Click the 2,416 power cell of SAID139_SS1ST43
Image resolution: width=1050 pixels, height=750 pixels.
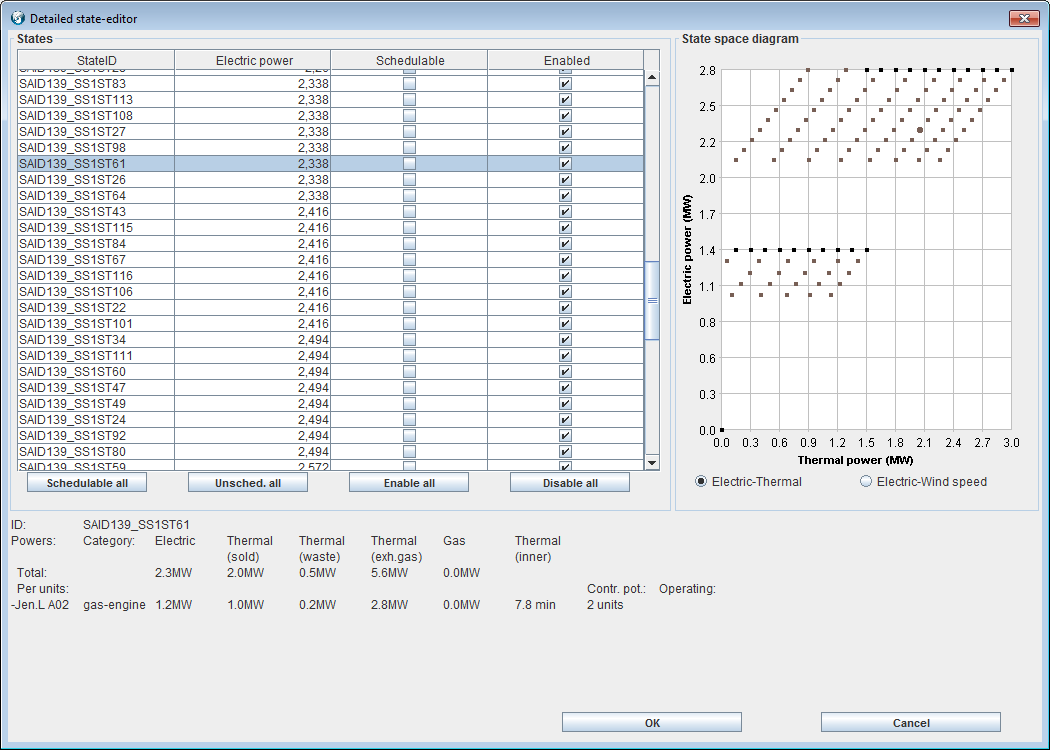click(x=253, y=212)
